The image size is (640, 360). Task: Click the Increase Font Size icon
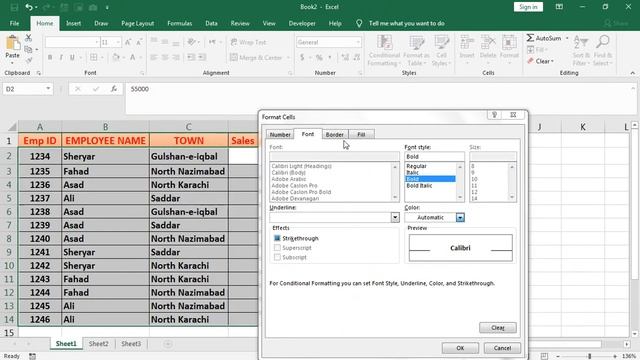tap(128, 42)
